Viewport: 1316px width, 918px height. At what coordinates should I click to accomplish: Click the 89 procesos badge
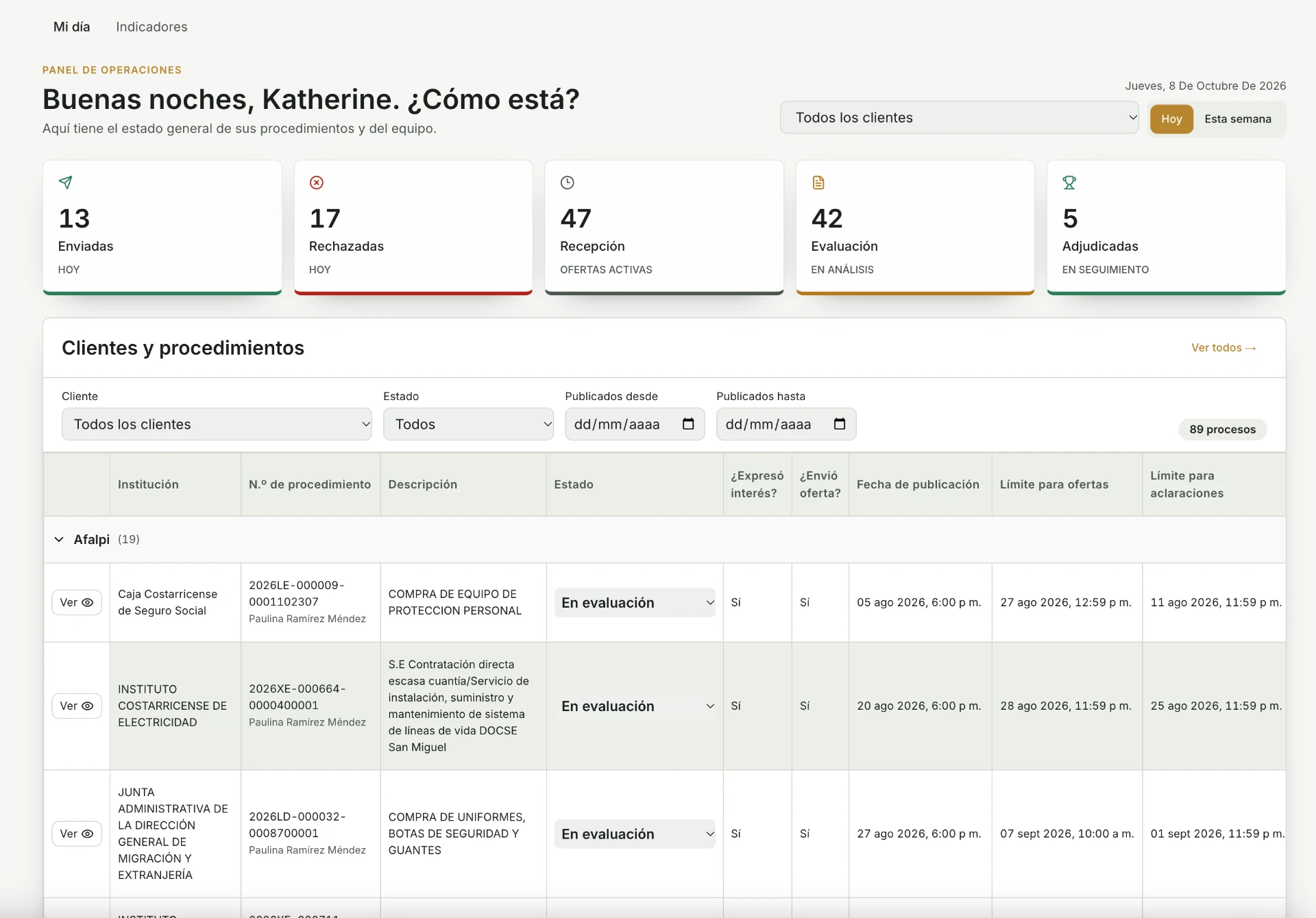[x=1223, y=430]
